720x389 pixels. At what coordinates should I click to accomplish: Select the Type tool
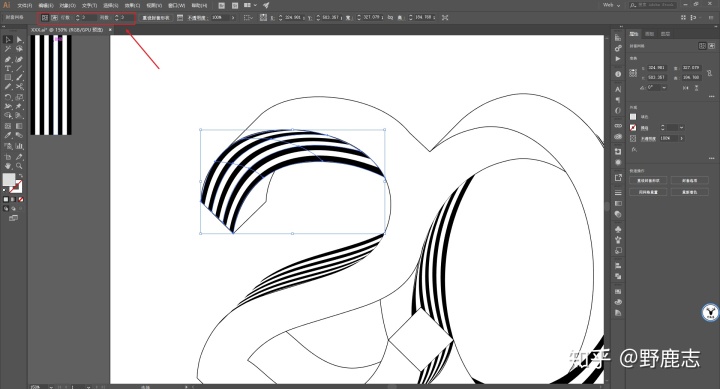point(8,68)
